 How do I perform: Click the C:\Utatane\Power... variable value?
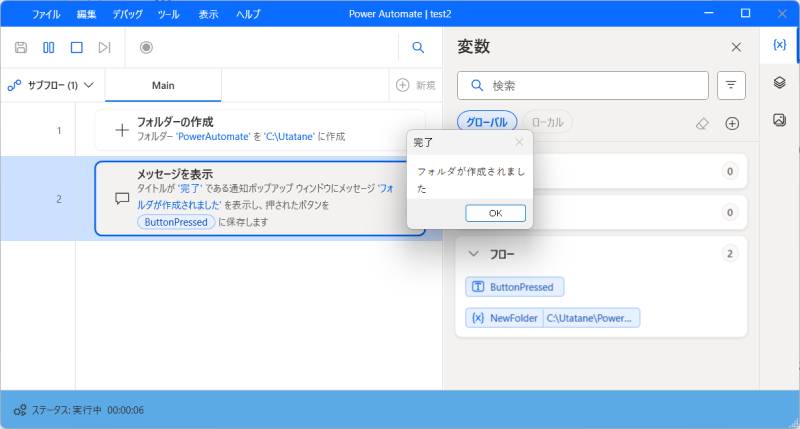(x=591, y=318)
